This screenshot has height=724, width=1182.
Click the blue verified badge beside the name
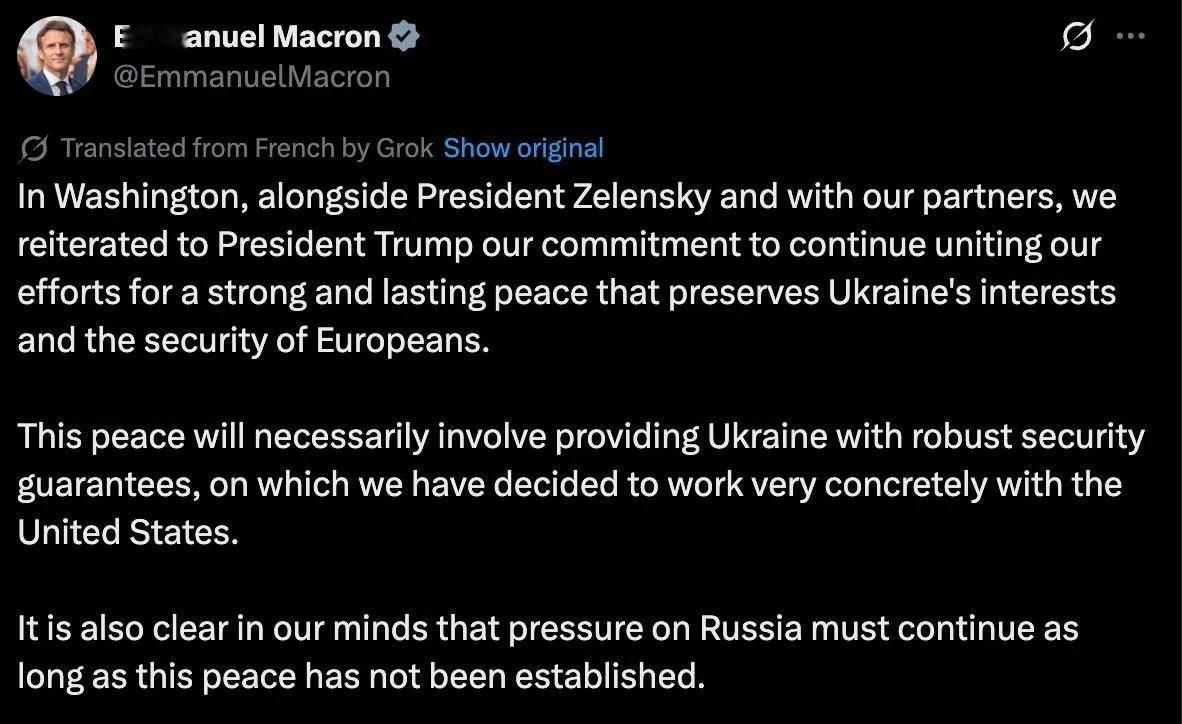(404, 36)
